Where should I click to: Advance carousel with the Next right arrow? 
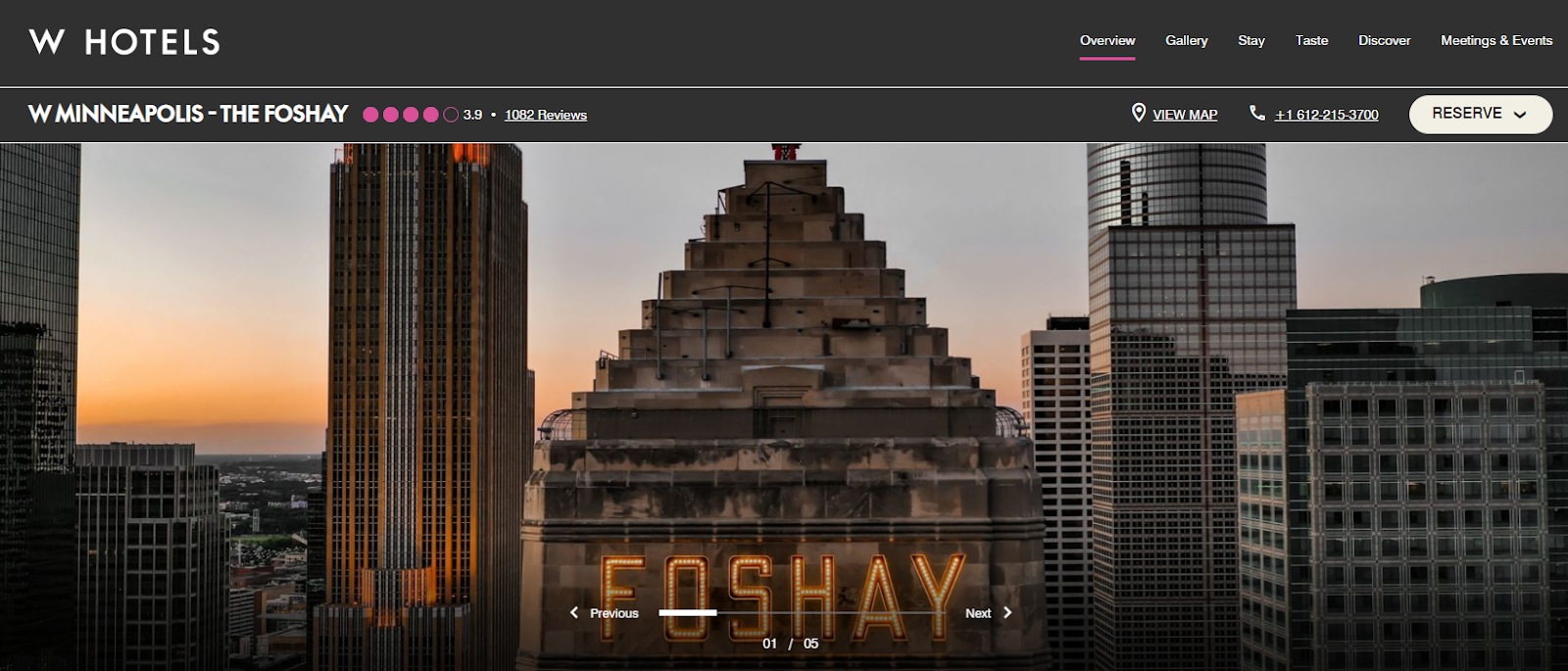point(1006,613)
